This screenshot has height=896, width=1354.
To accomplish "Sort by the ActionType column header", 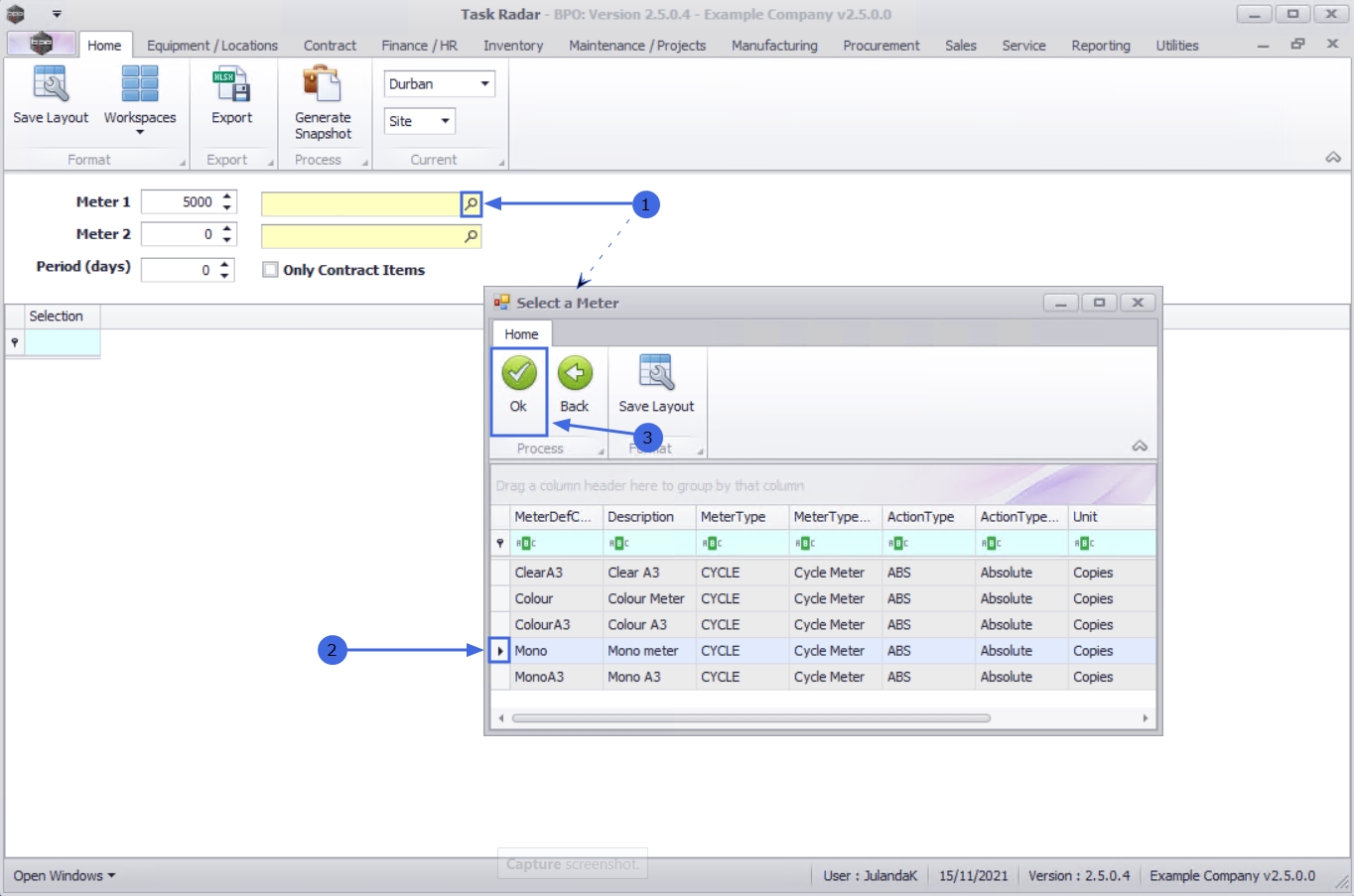I will click(x=929, y=517).
